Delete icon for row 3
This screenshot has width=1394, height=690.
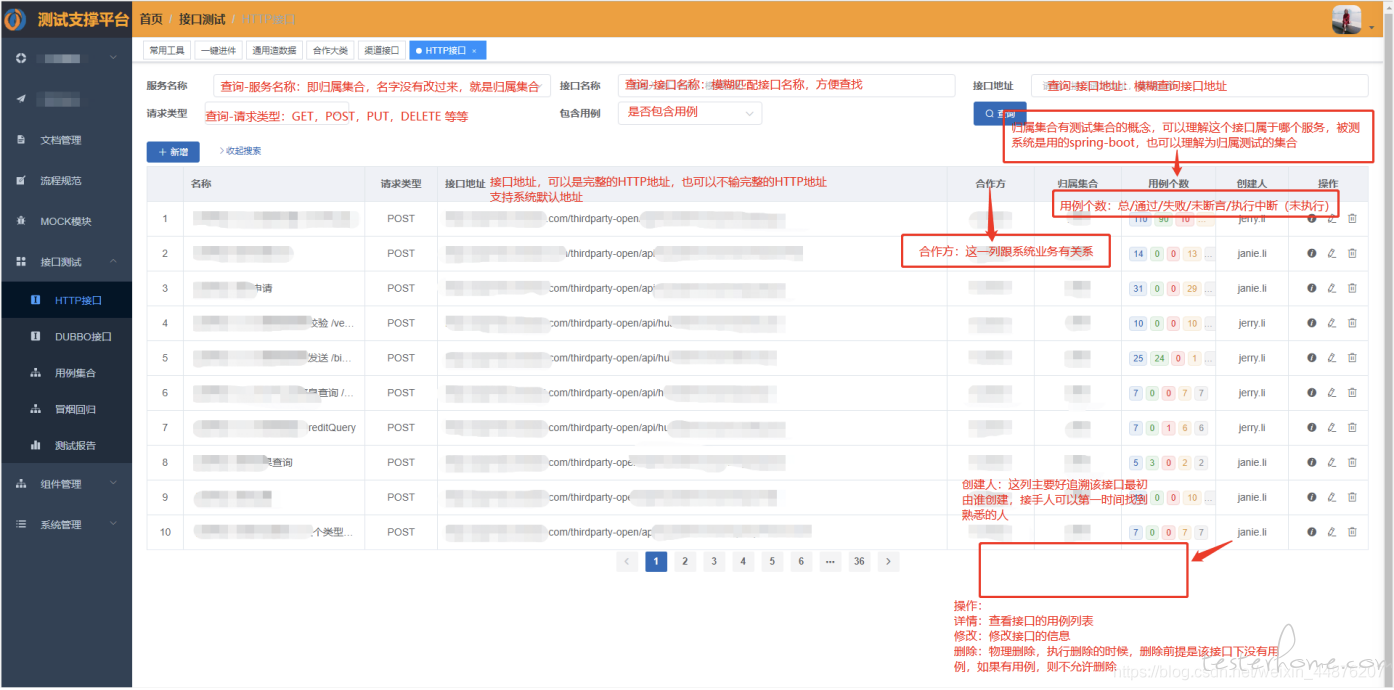tap(1352, 288)
